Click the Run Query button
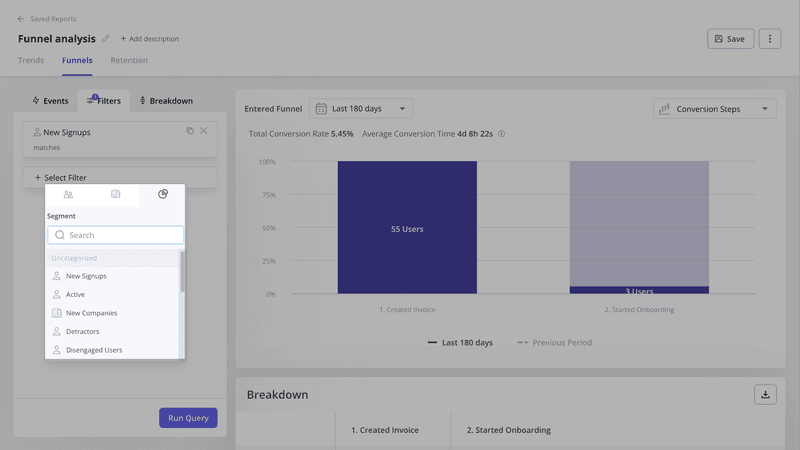 188,418
